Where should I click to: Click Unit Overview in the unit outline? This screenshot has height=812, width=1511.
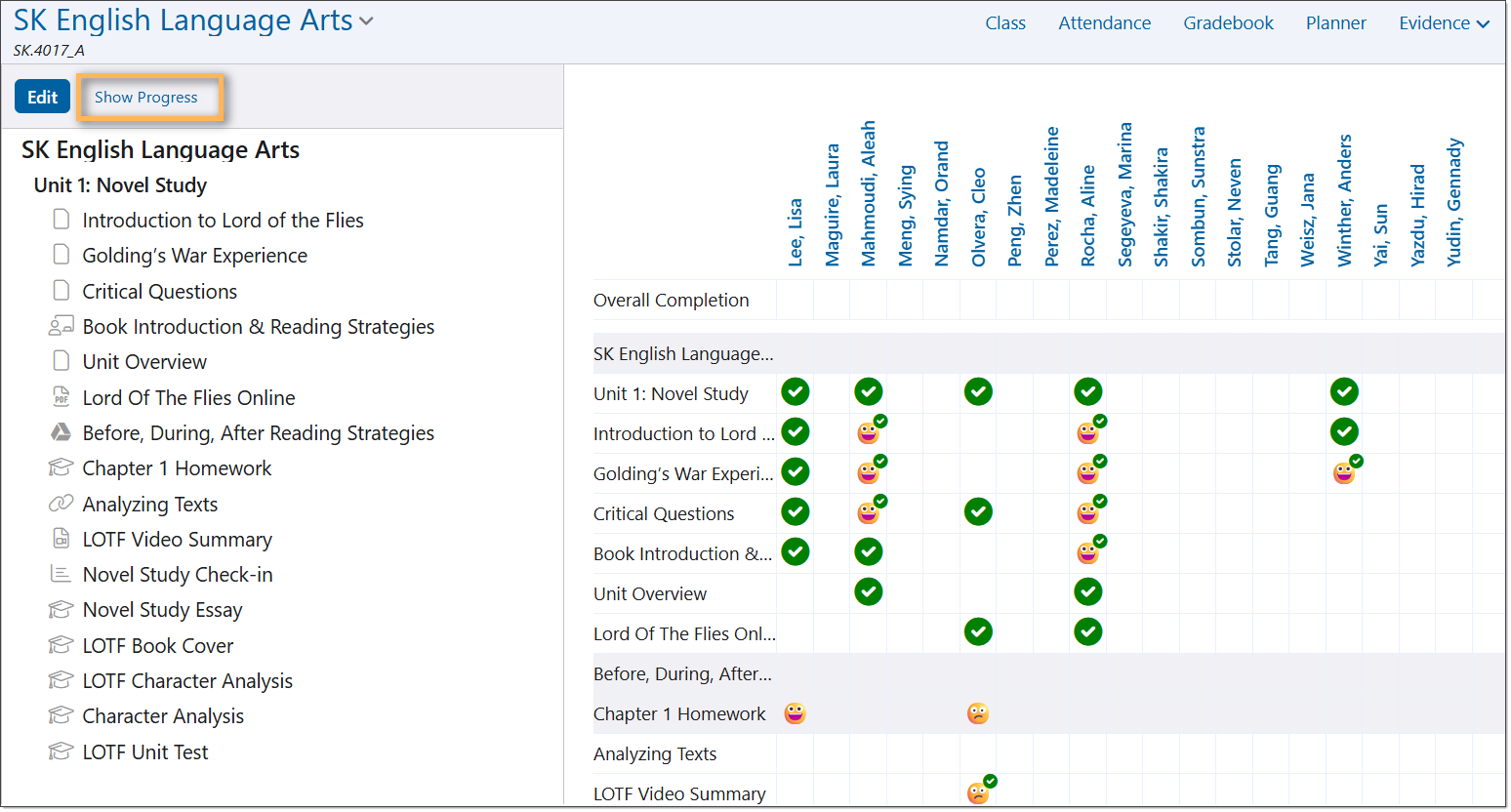coord(144,361)
